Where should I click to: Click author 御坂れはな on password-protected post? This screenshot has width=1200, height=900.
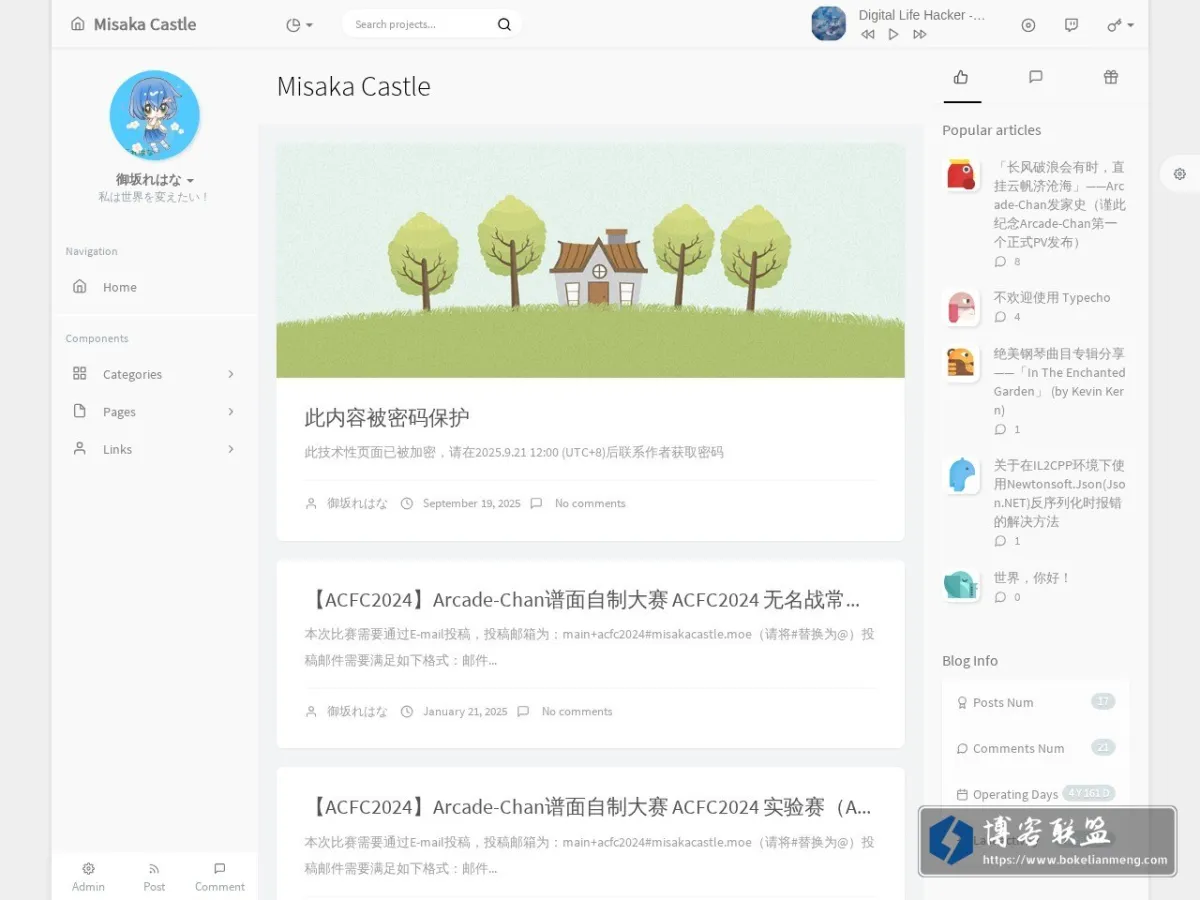[357, 503]
